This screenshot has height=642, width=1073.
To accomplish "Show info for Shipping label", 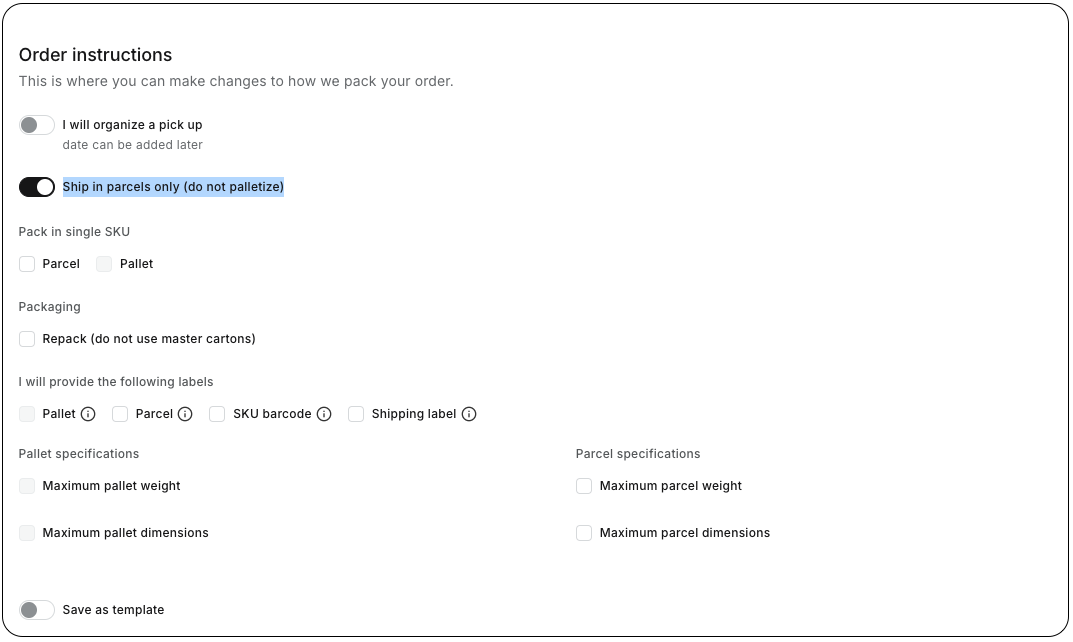I will tap(469, 414).
